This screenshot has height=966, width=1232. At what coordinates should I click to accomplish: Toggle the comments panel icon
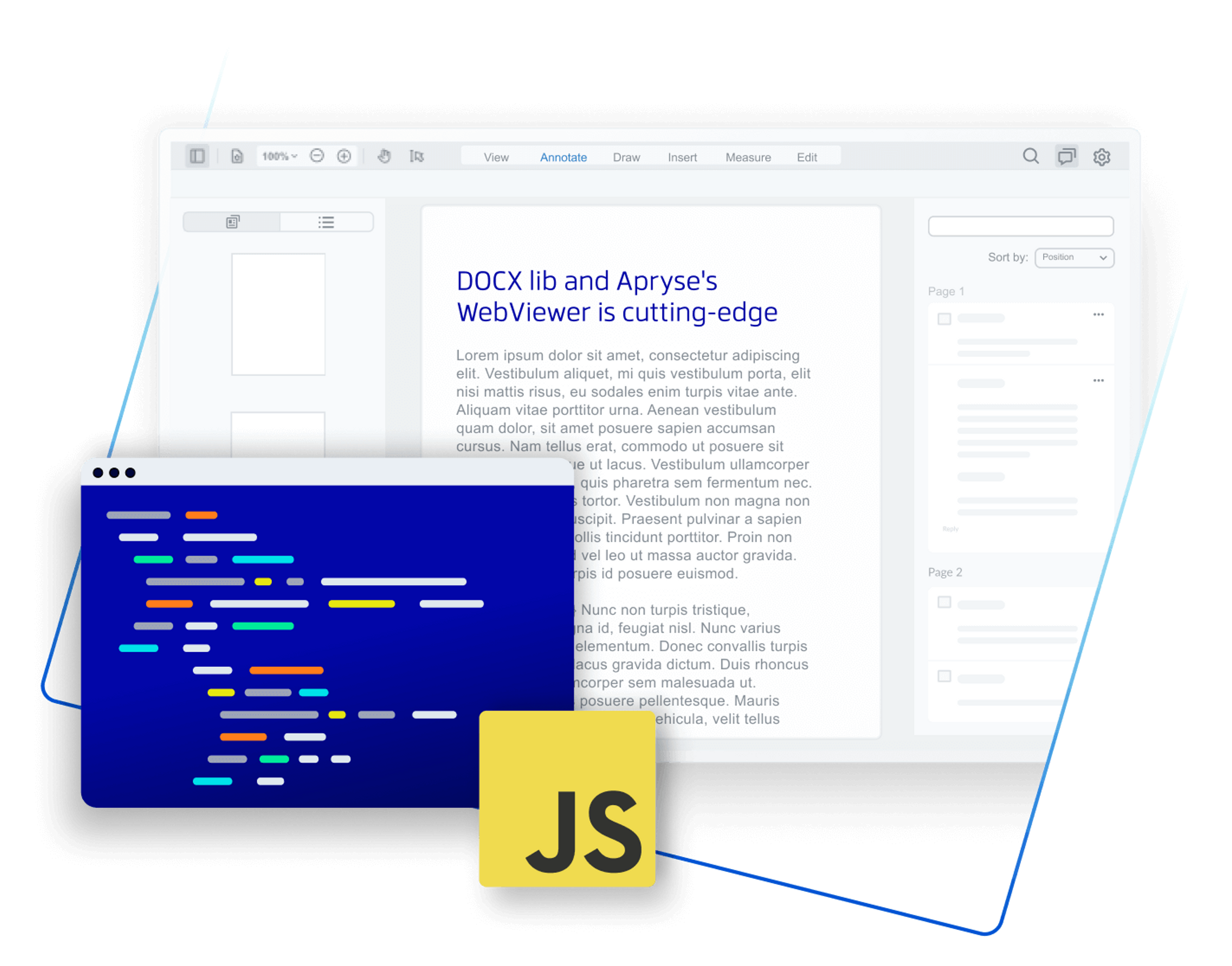pyautogui.click(x=1067, y=156)
